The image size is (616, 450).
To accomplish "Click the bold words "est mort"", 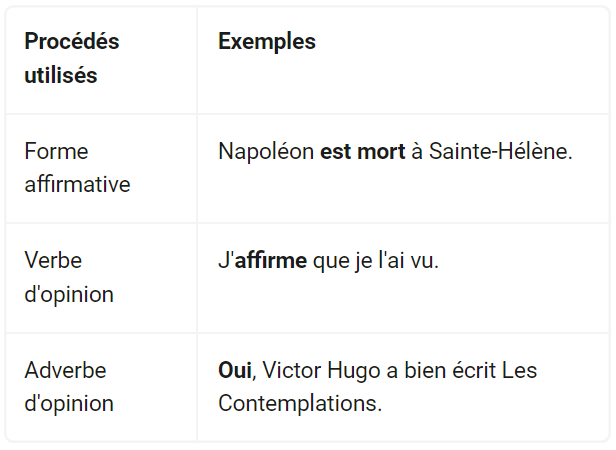I will (x=362, y=152).
